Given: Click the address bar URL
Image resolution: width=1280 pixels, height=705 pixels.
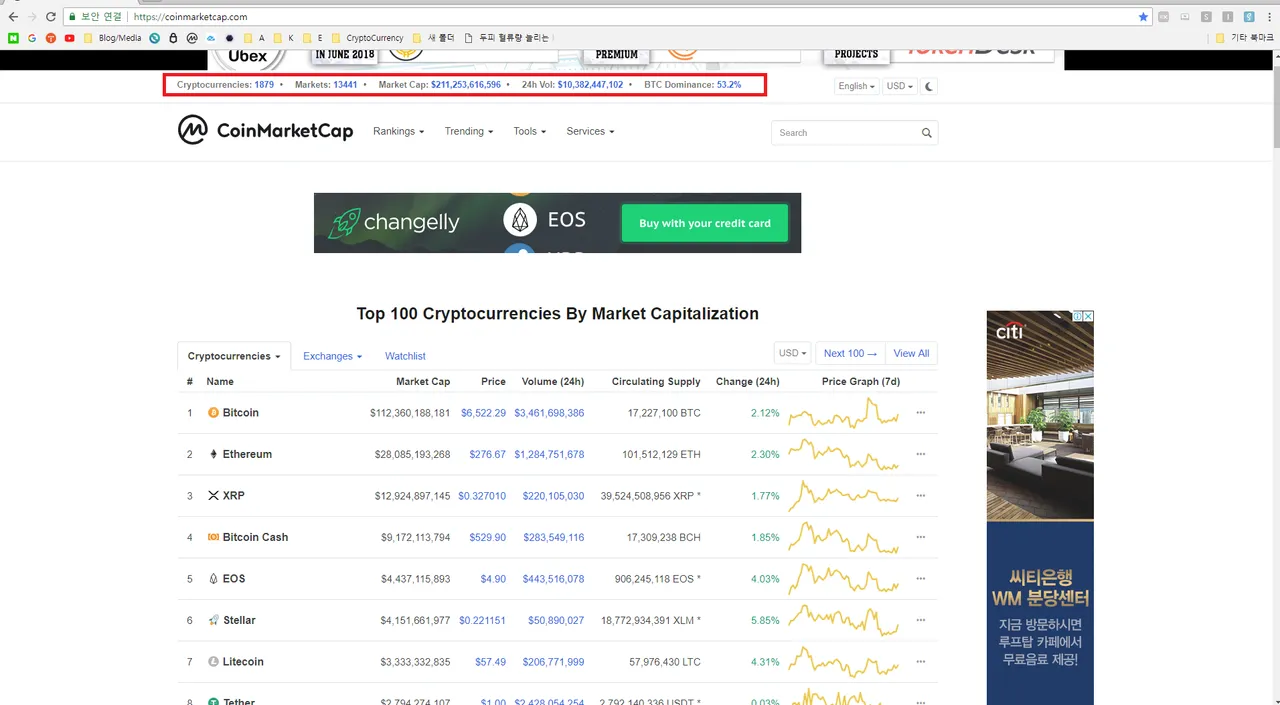Looking at the screenshot, I should (x=190, y=17).
